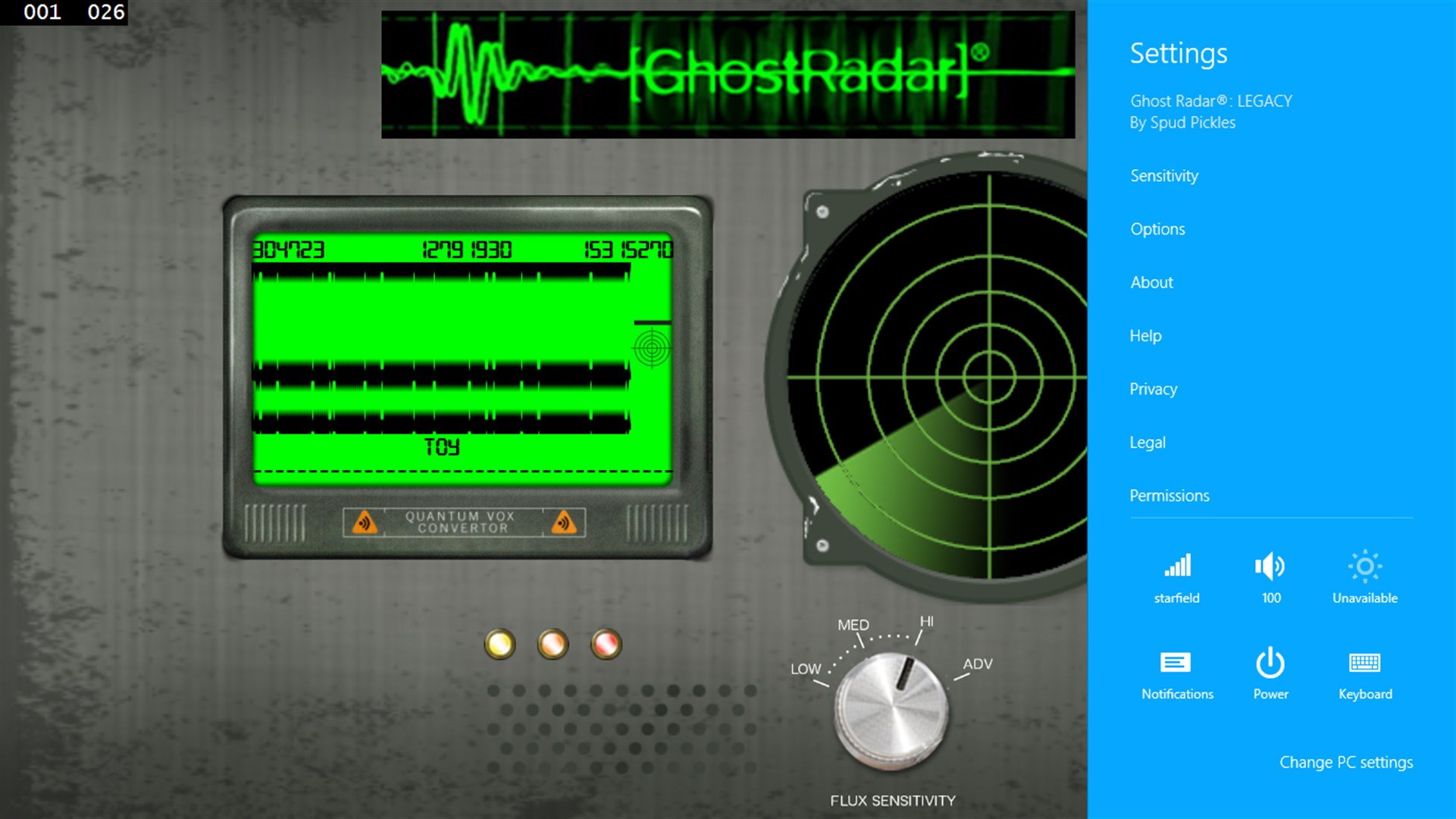Open the Sensitivity settings option
The height and width of the screenshot is (819, 1456).
(x=1163, y=175)
